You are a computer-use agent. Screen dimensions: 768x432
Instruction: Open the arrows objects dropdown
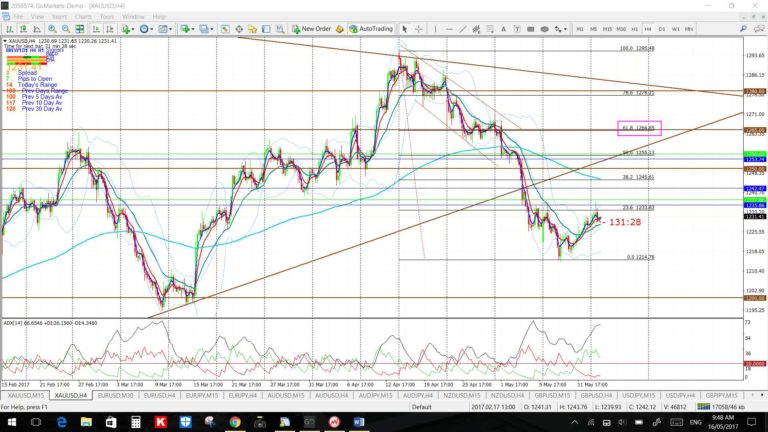560,29
